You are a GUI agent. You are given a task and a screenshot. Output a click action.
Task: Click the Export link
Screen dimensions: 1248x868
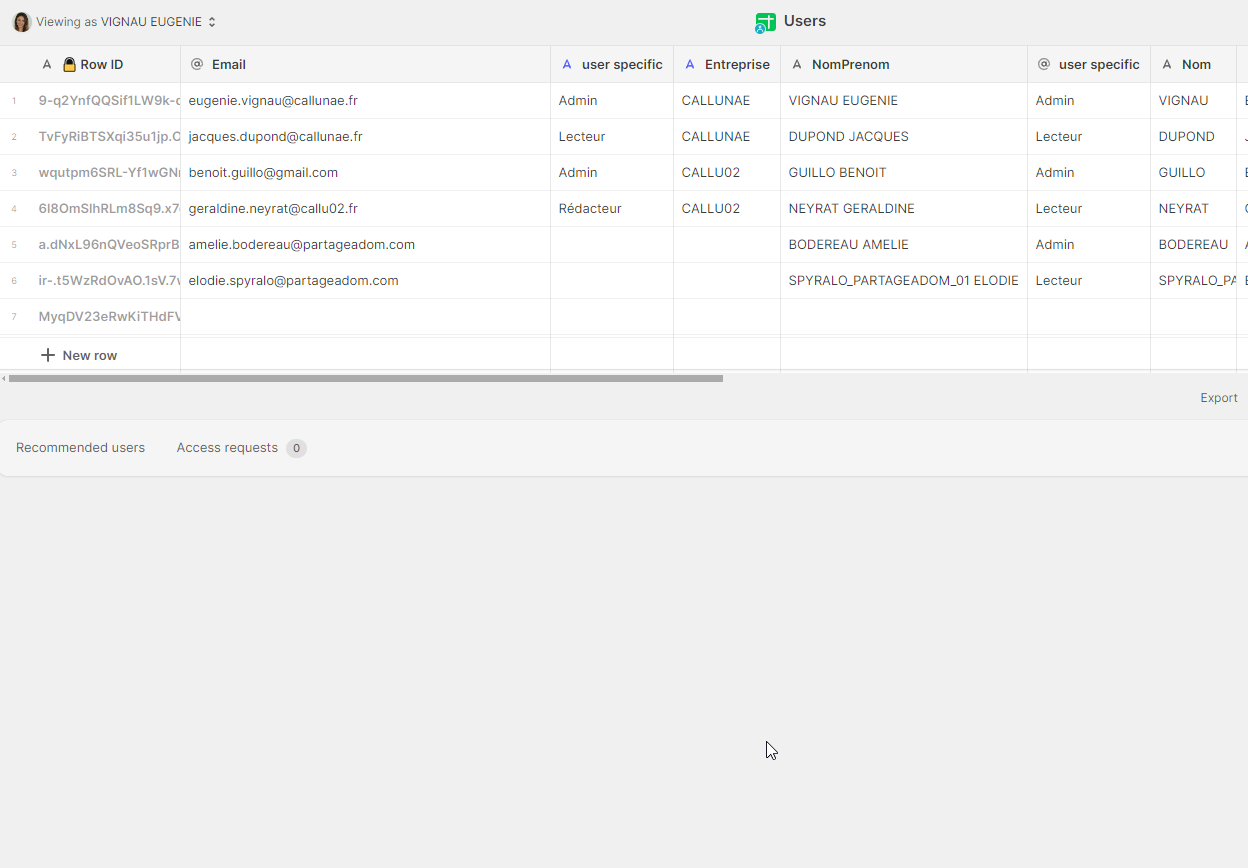tap(1218, 398)
